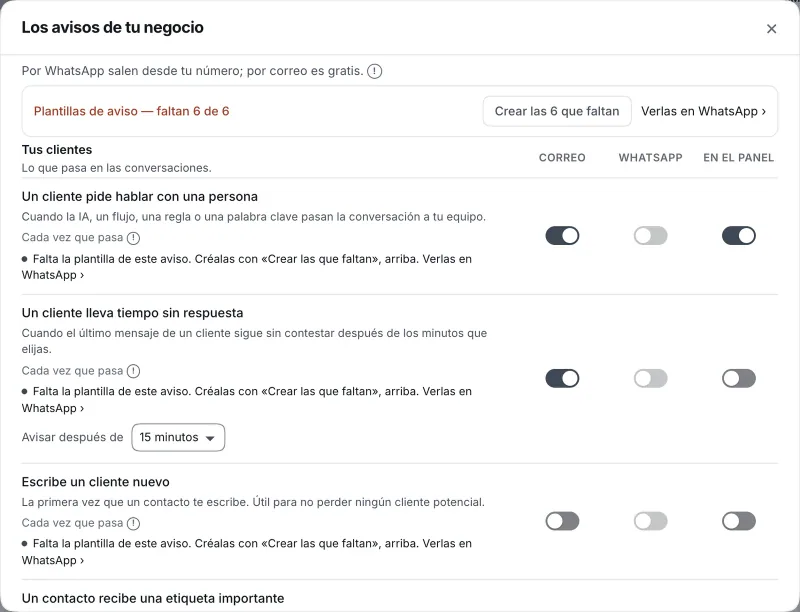Click 'Un cliente lleva tiempo sin respuesta' title
The image size is (800, 612).
[x=132, y=313]
